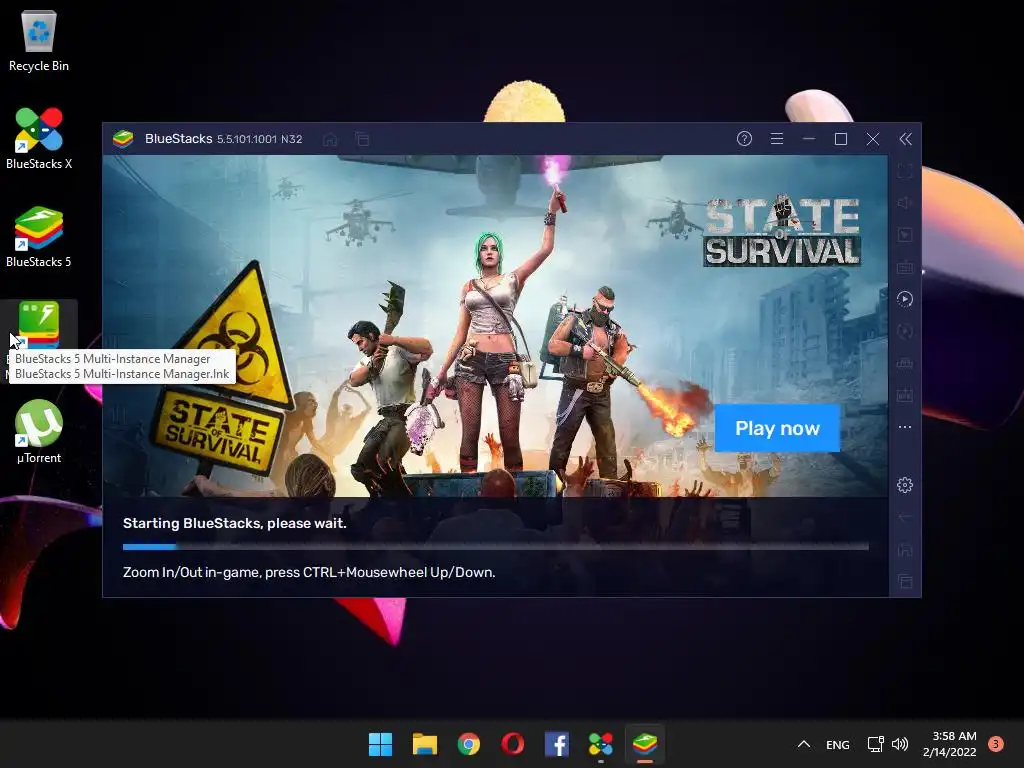Click the version text '5.5.101.1001 N32'

259,139
